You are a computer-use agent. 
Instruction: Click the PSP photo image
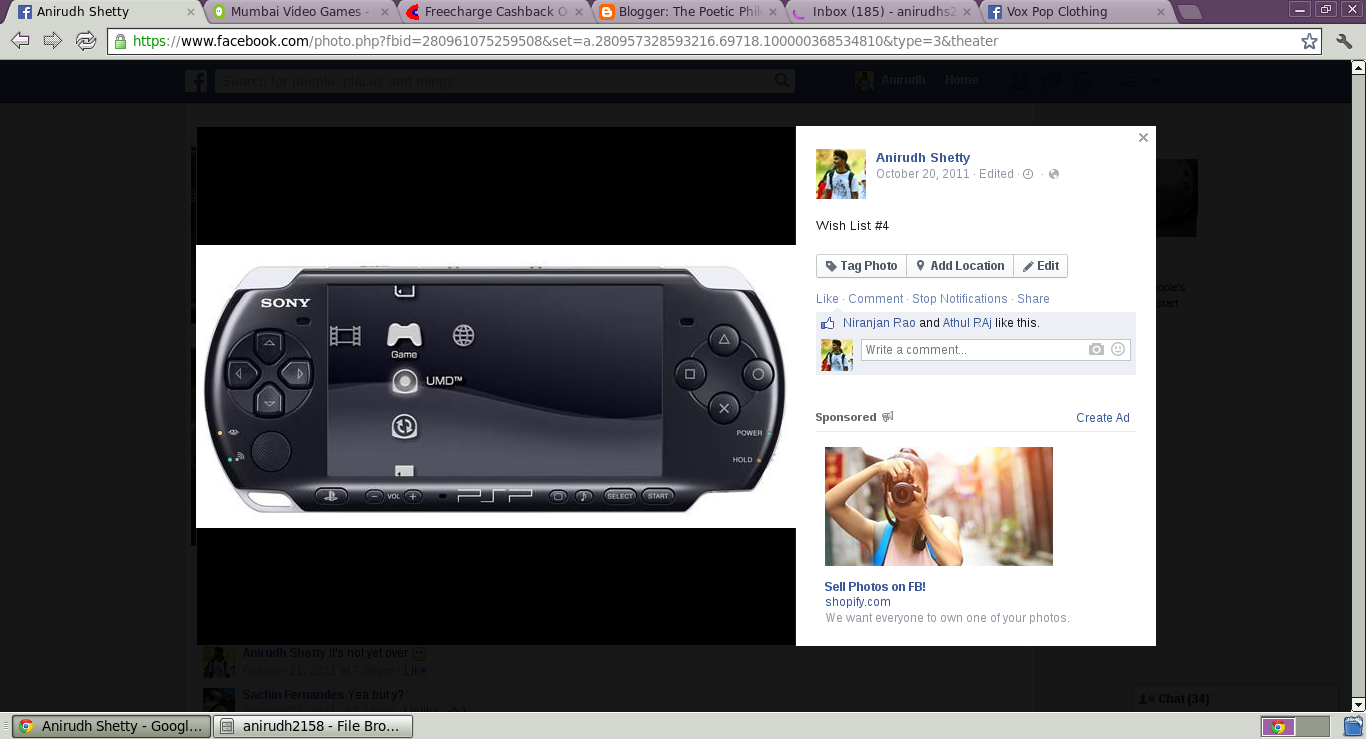(x=496, y=386)
